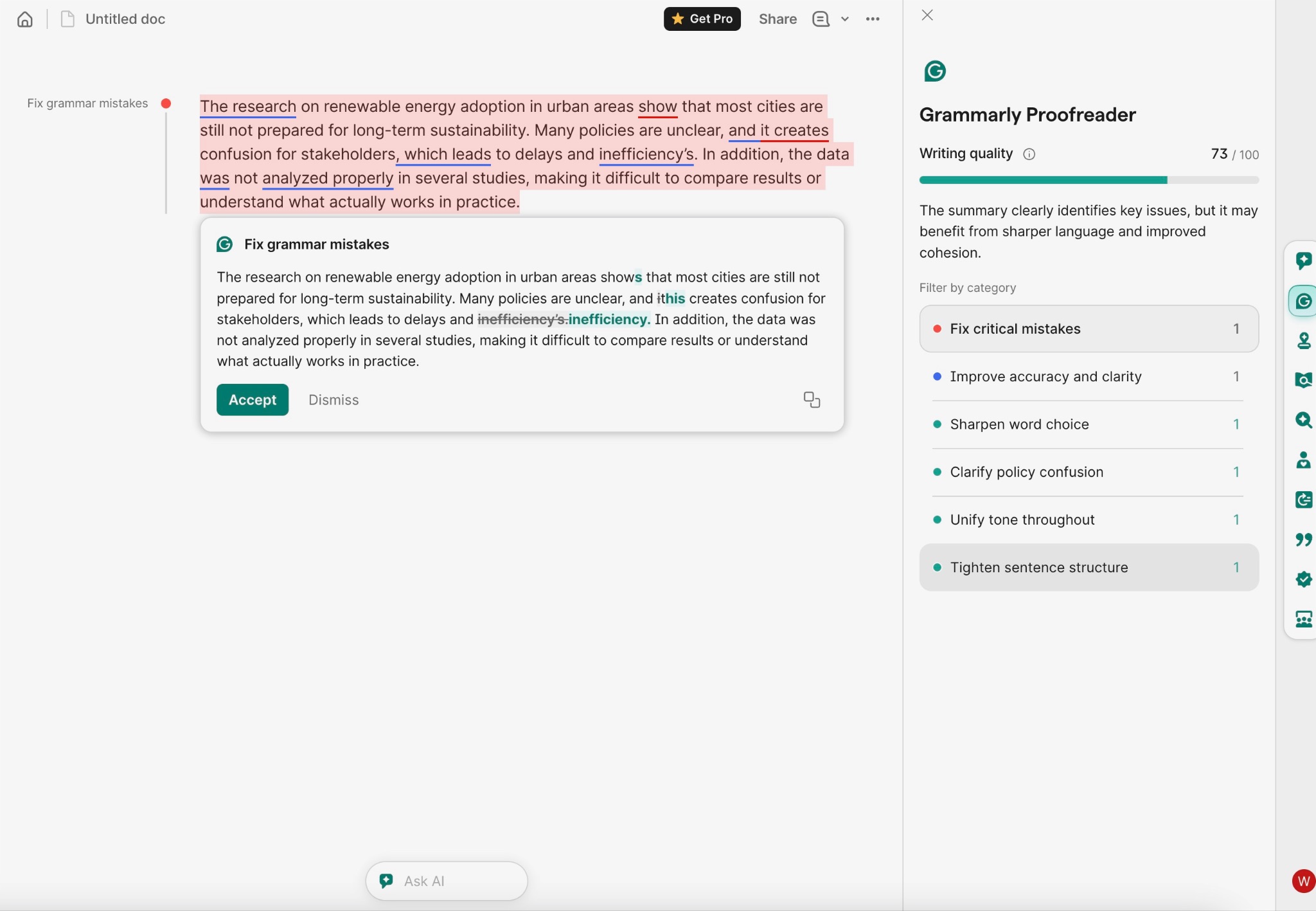Select the personalize voice icon in sidebar

(x=1304, y=460)
